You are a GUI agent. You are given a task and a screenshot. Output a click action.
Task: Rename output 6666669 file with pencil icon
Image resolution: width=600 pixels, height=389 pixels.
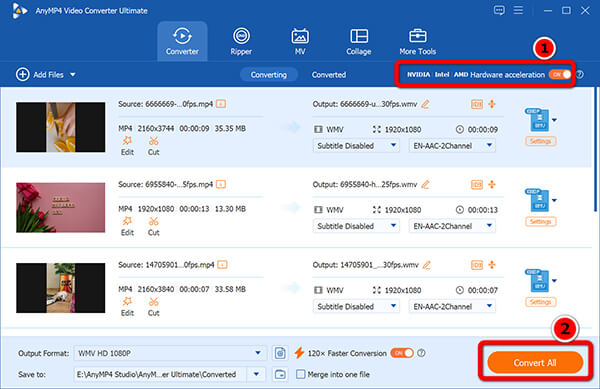coord(425,104)
